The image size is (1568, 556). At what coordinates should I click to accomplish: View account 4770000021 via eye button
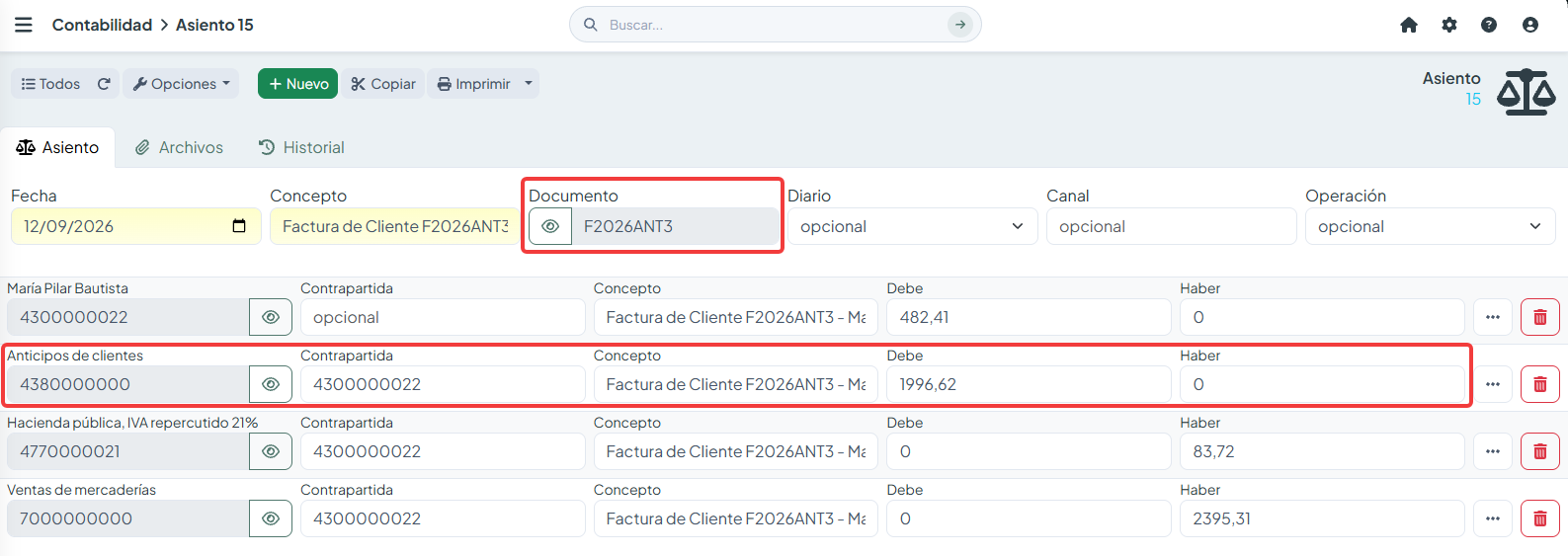coord(271,451)
